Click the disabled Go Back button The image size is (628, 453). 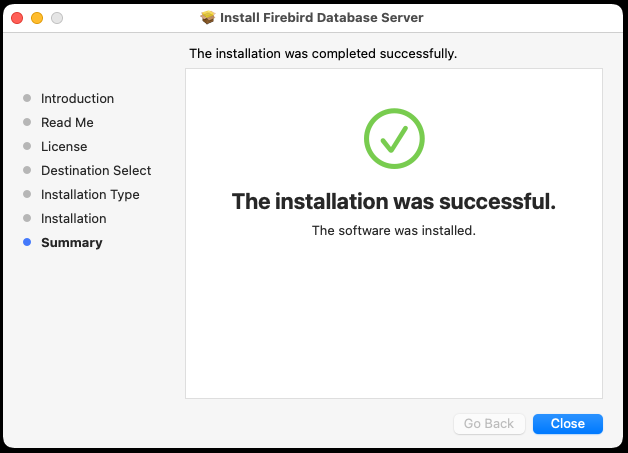[x=489, y=424]
